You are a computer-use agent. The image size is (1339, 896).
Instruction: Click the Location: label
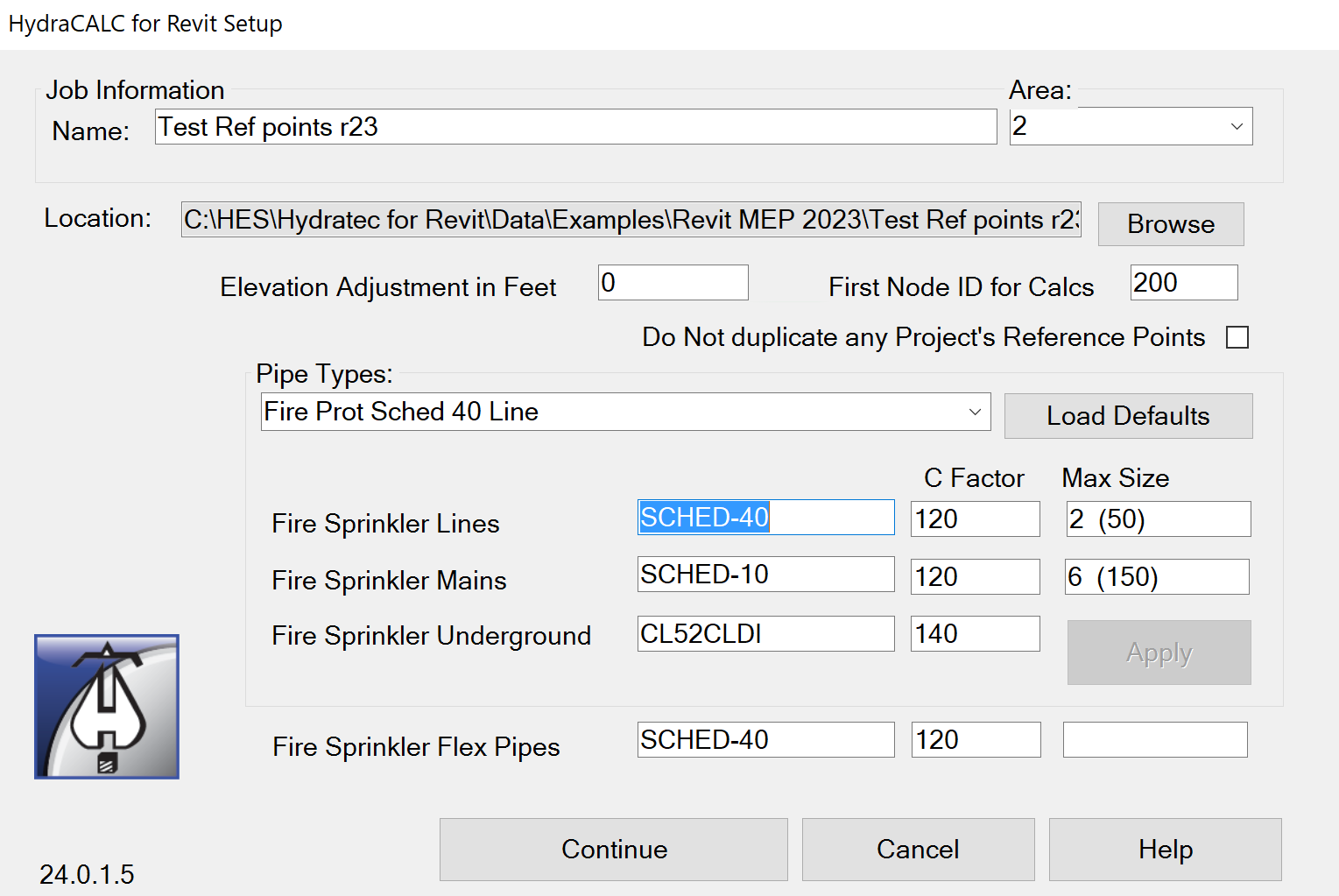(97, 218)
